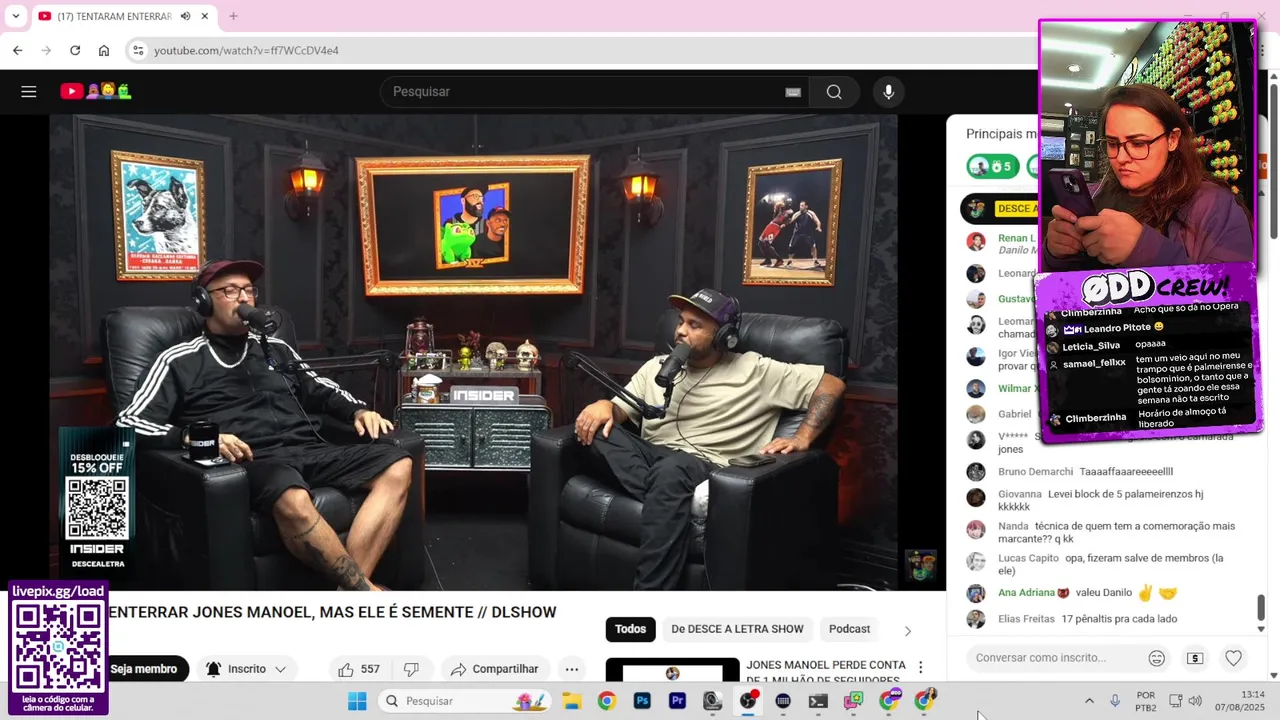
Task: Click the channel watermark in the video corner
Action: click(921, 565)
